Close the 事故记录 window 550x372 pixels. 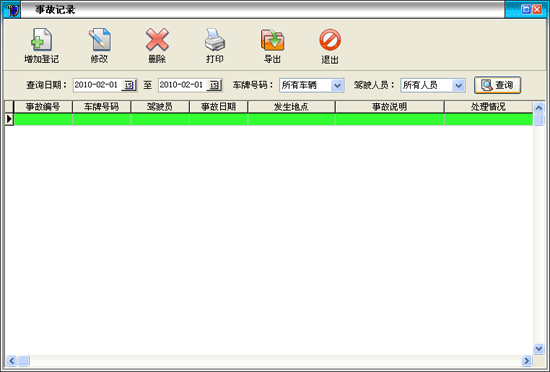coord(537,9)
